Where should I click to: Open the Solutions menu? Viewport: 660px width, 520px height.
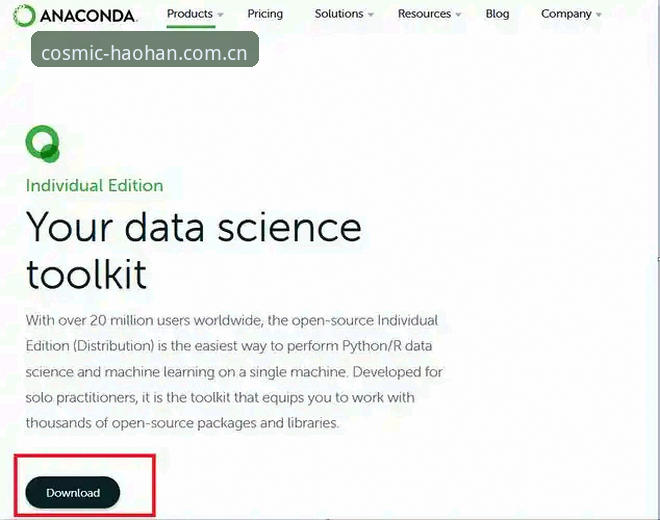point(339,14)
